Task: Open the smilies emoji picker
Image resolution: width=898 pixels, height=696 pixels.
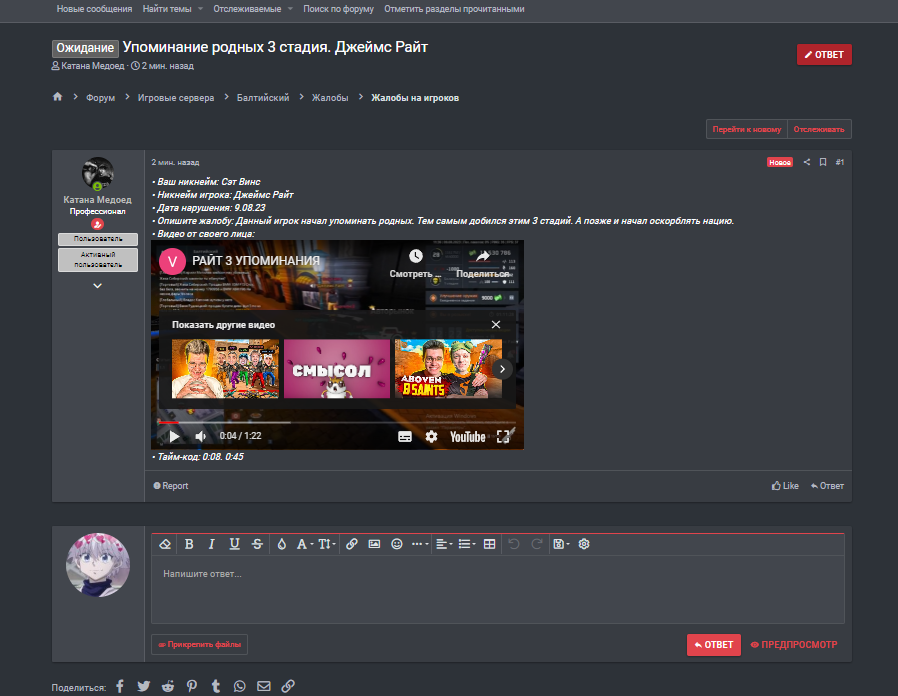Action: (x=397, y=544)
